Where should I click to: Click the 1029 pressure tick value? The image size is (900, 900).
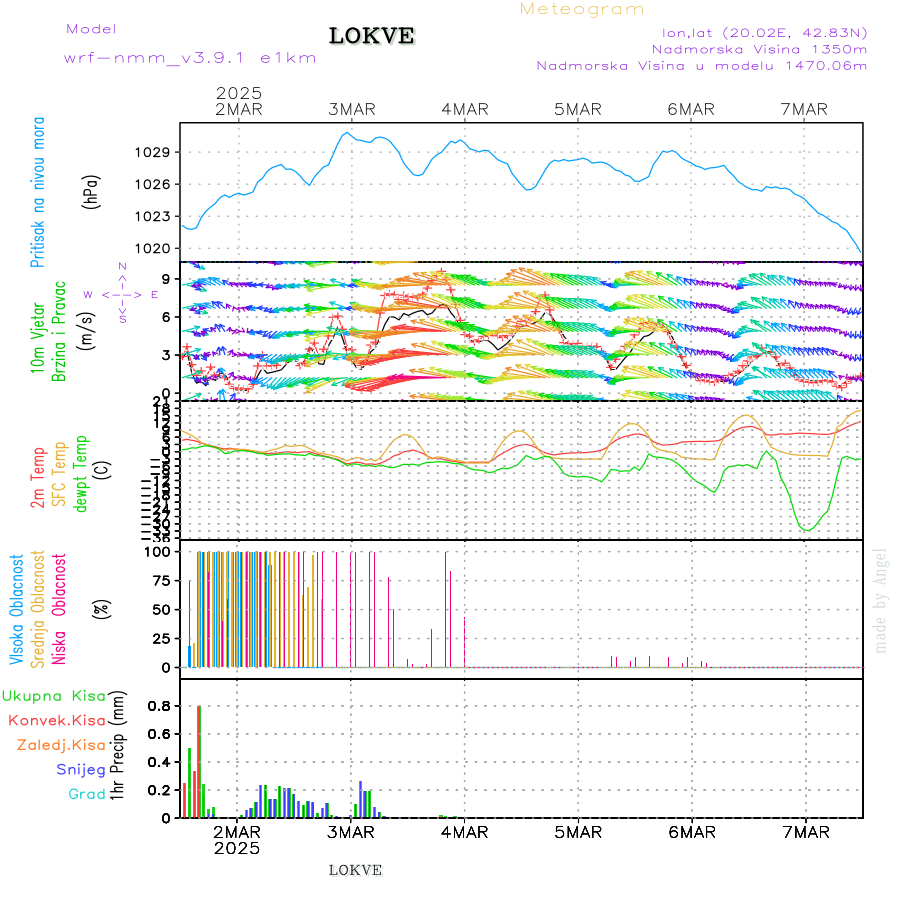point(152,152)
